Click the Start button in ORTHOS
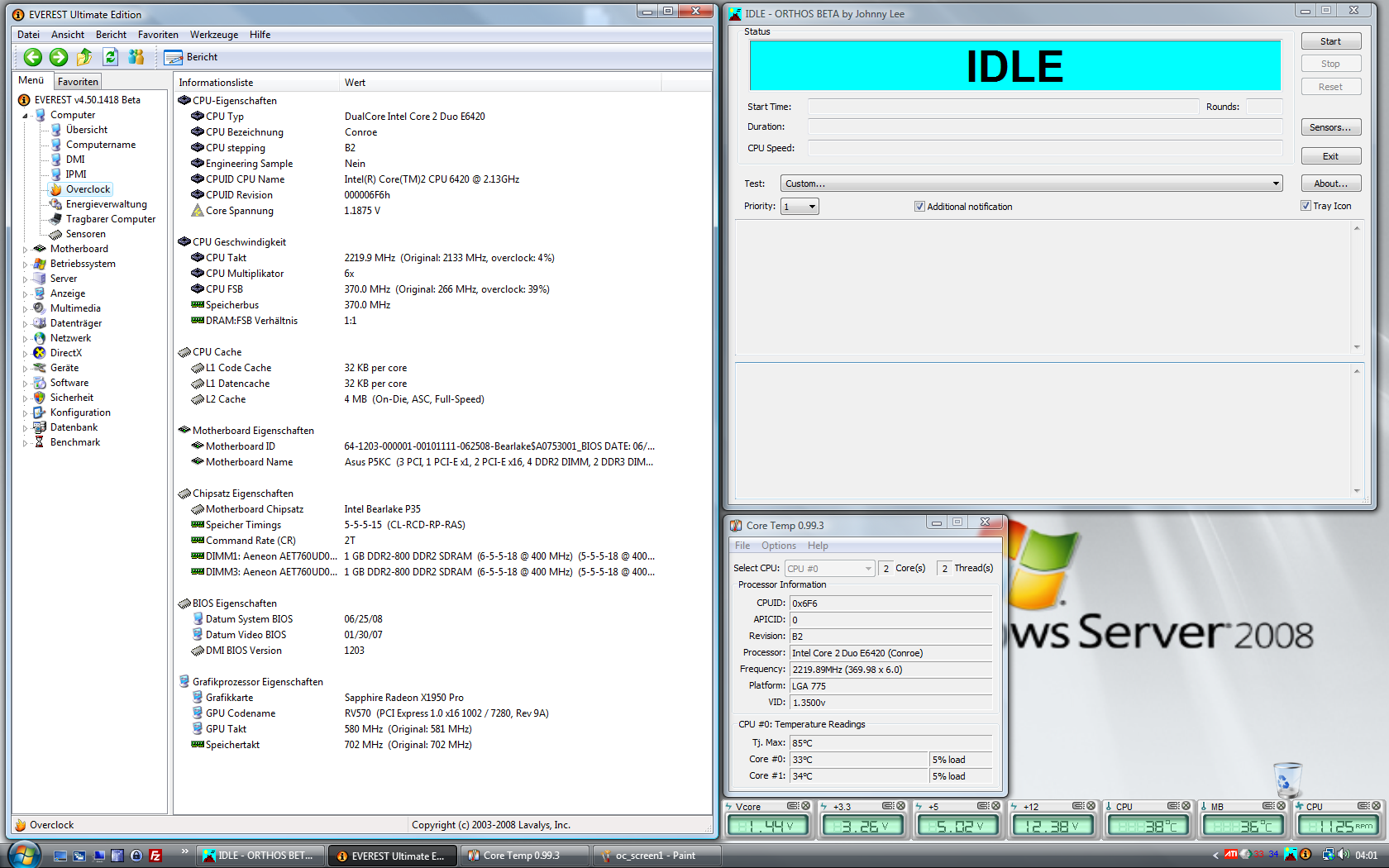The height and width of the screenshot is (868, 1389). click(x=1330, y=41)
